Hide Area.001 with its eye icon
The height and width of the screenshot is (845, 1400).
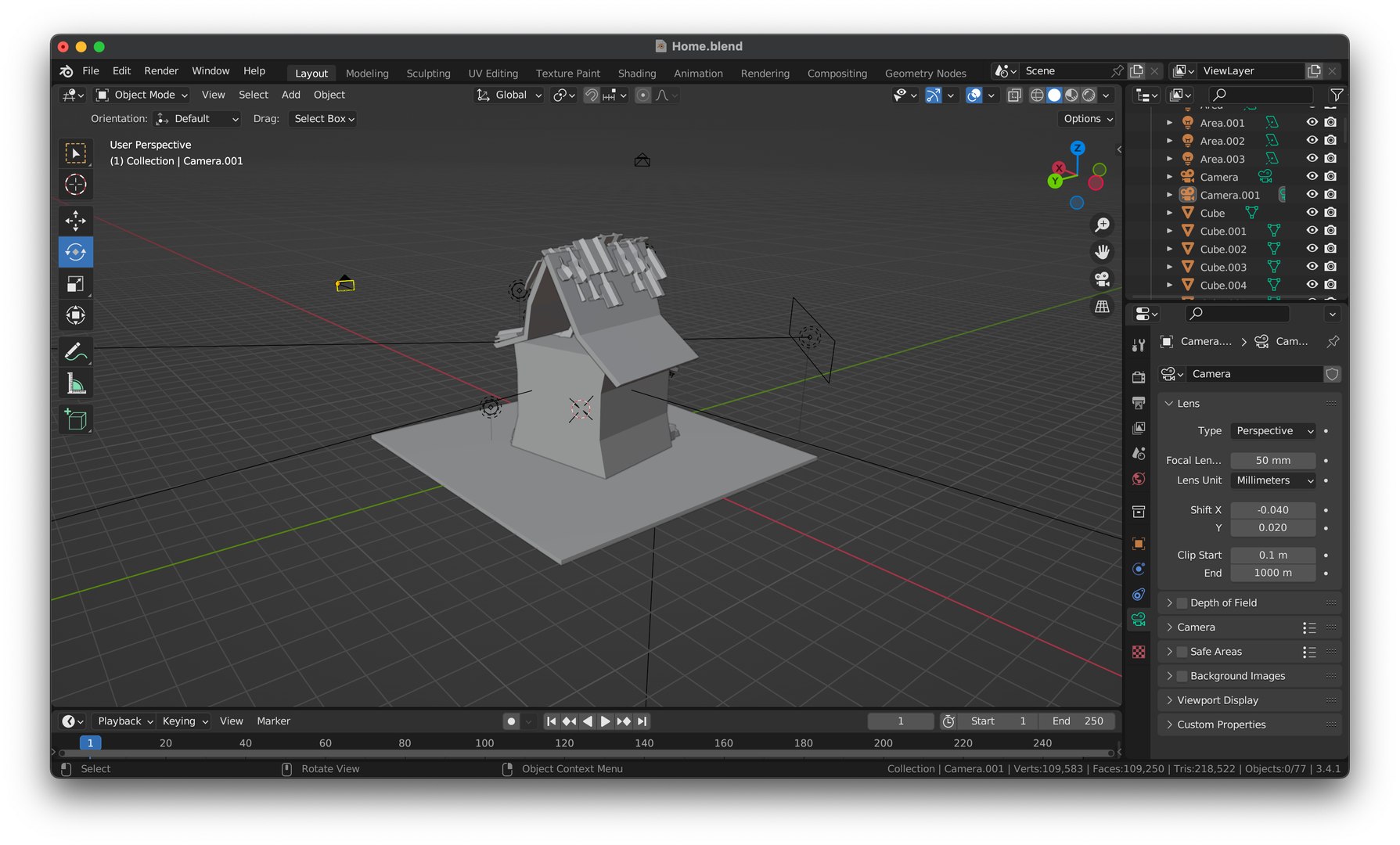click(1312, 123)
